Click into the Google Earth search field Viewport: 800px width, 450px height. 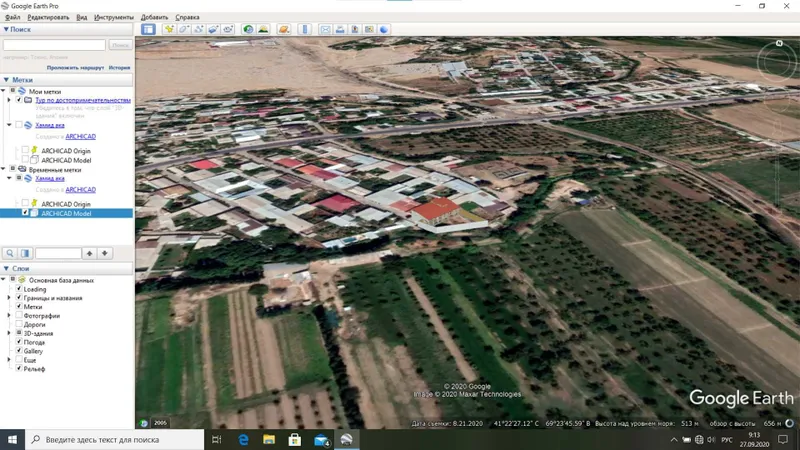pyautogui.click(x=54, y=45)
